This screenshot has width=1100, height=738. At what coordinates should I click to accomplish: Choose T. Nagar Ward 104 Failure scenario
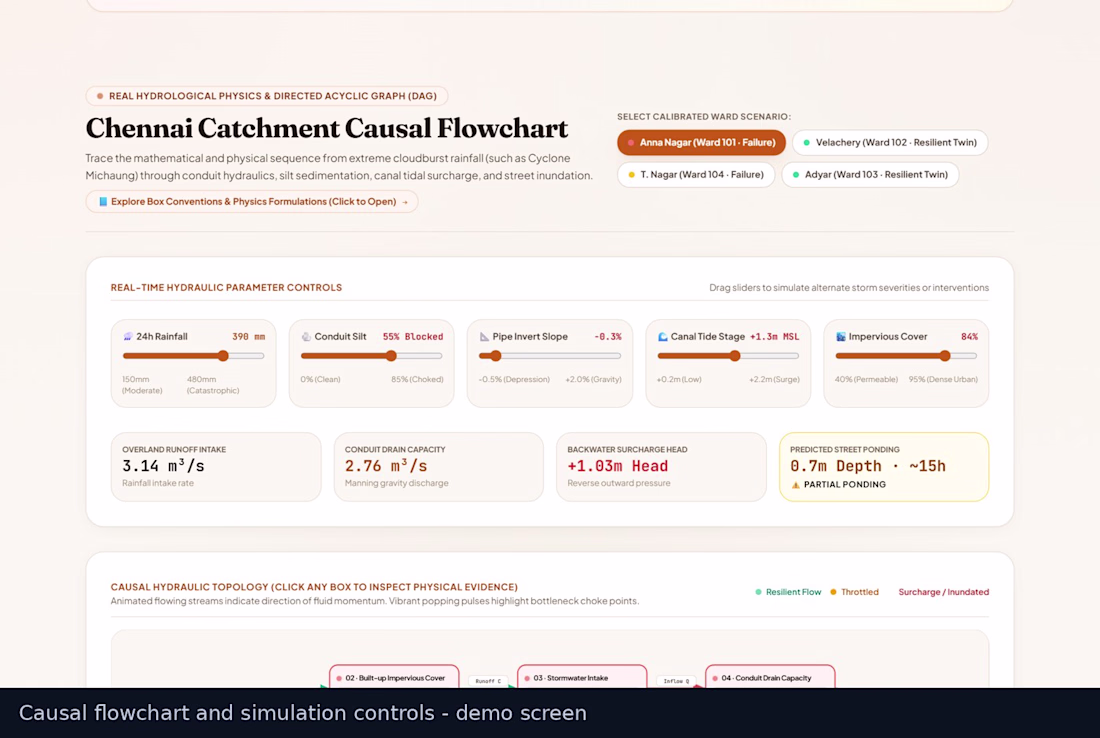[x=695, y=175]
